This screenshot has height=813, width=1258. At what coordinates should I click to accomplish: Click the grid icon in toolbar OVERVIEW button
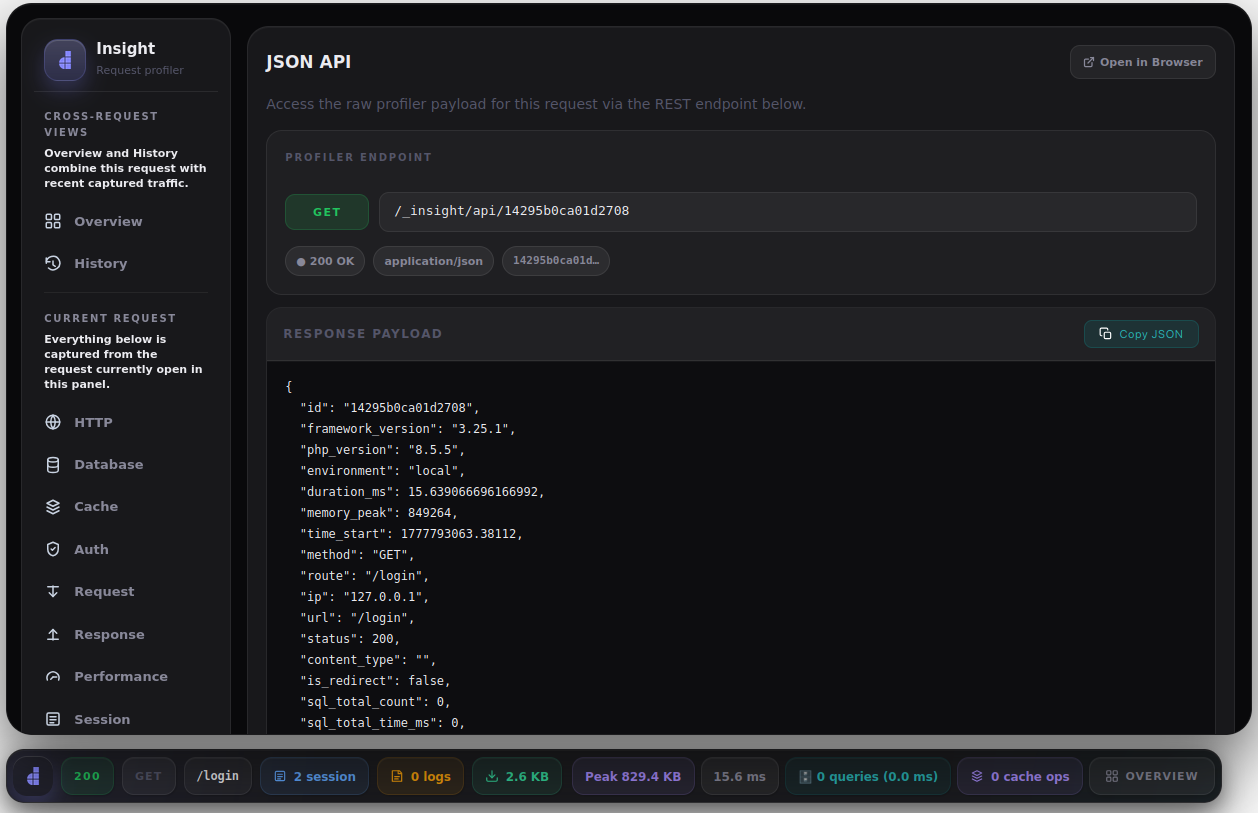tap(1112, 776)
